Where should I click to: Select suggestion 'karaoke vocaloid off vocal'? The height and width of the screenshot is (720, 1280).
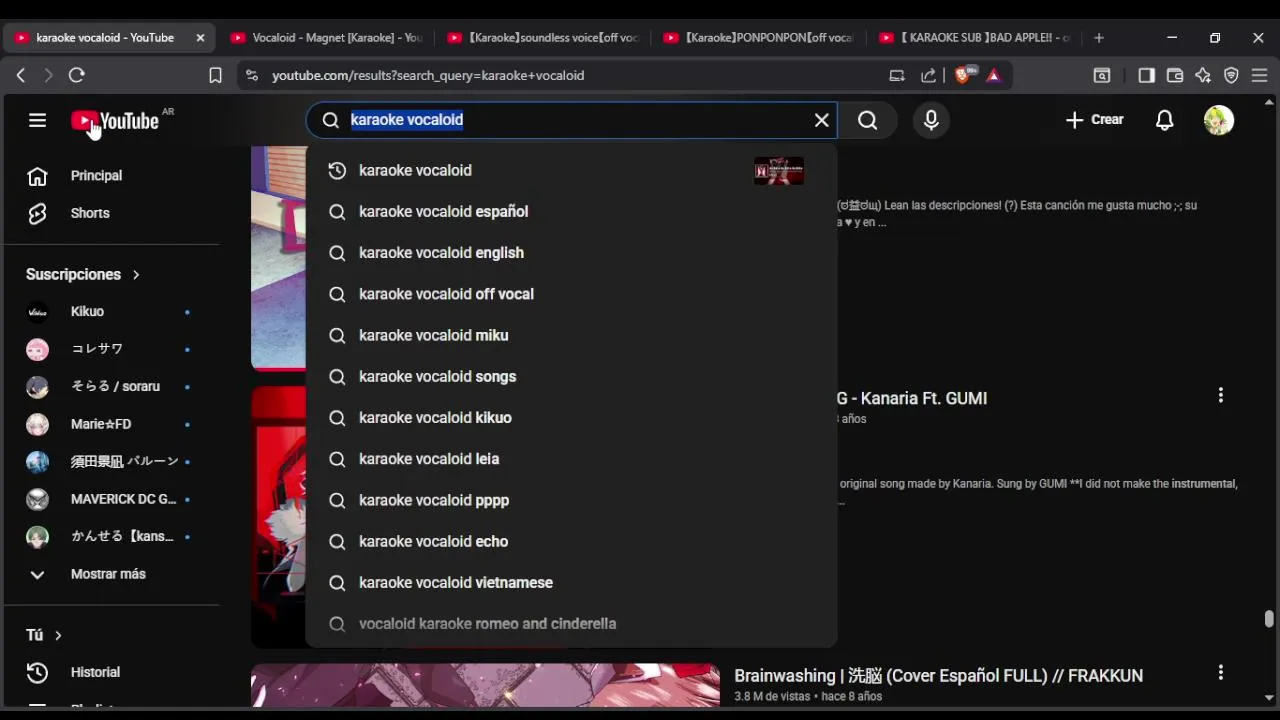(571, 294)
